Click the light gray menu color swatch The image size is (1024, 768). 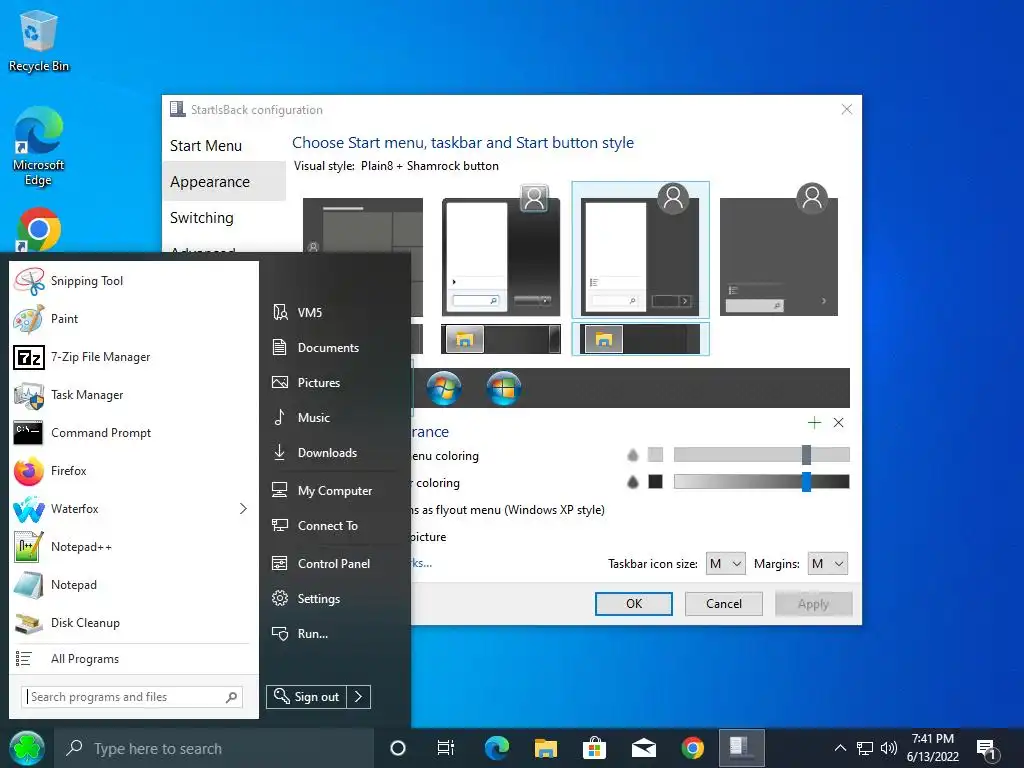pos(656,455)
